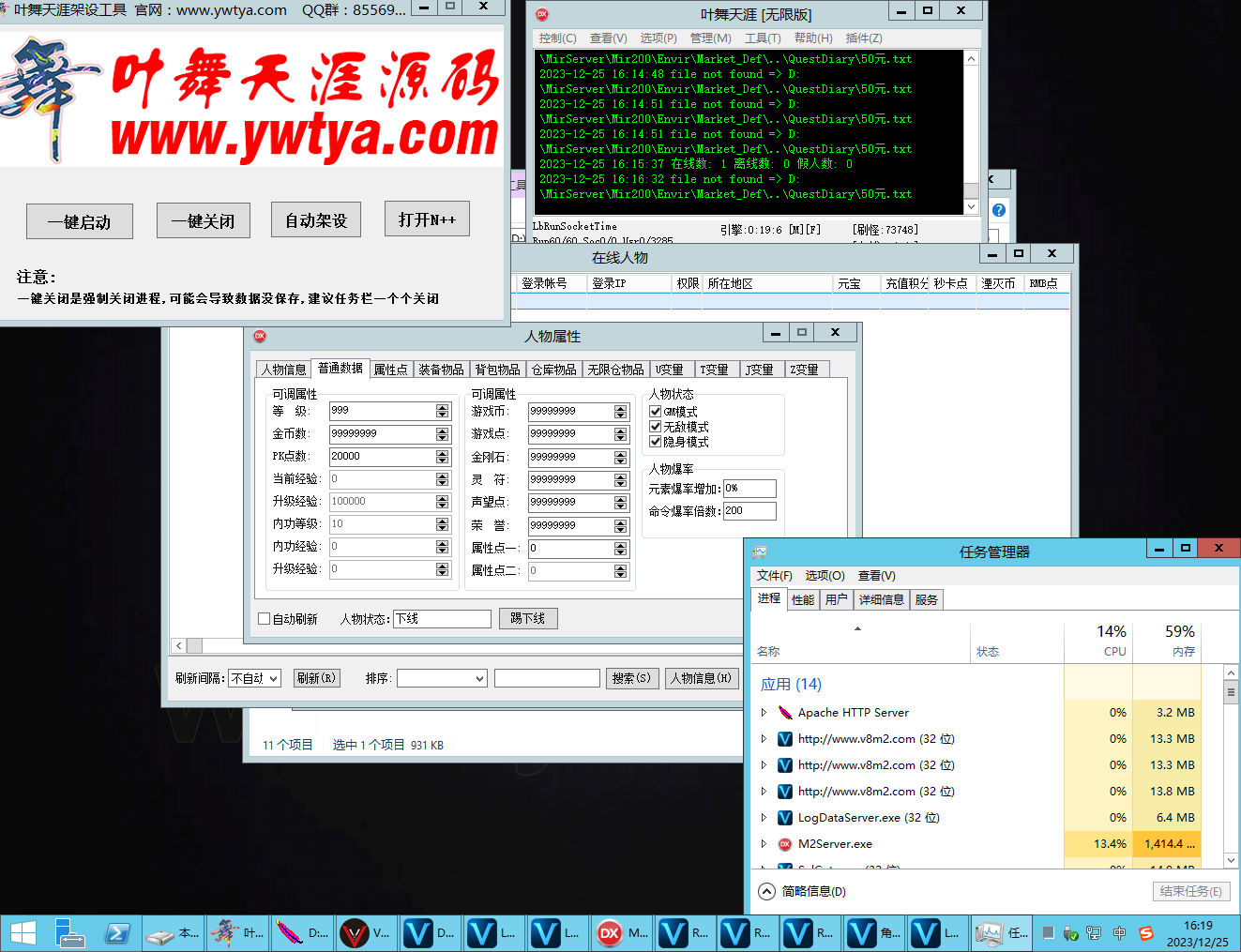The image size is (1241, 952).
Task: Expand the M2Server.exe process row
Action: tap(764, 844)
